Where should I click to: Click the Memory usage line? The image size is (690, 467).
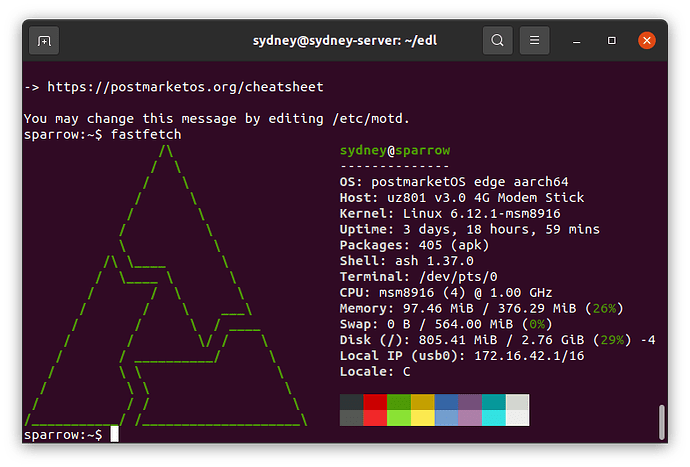coord(481,309)
